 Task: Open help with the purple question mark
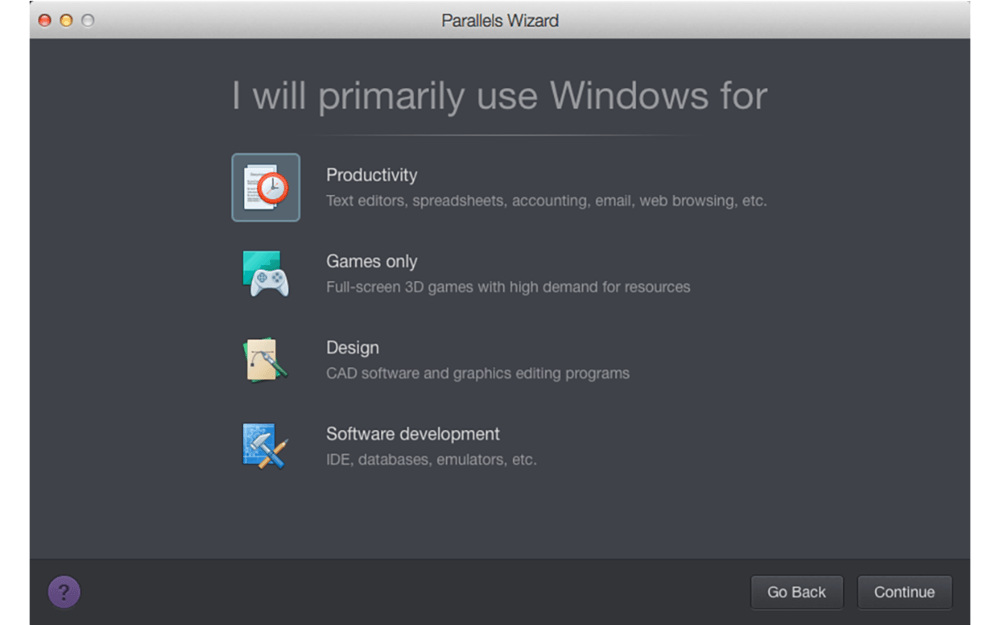pos(64,592)
